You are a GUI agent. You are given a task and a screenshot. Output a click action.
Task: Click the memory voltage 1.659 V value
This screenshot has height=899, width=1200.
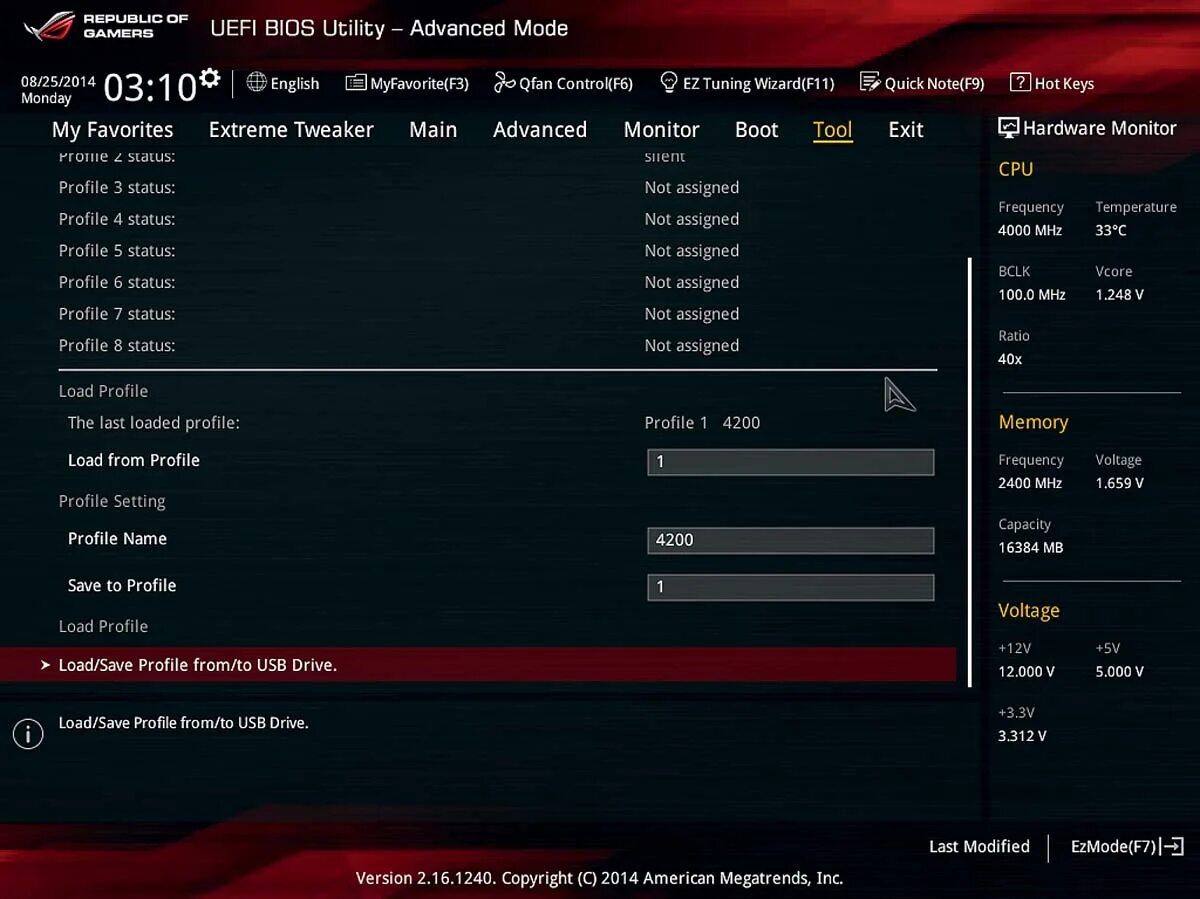(1119, 483)
